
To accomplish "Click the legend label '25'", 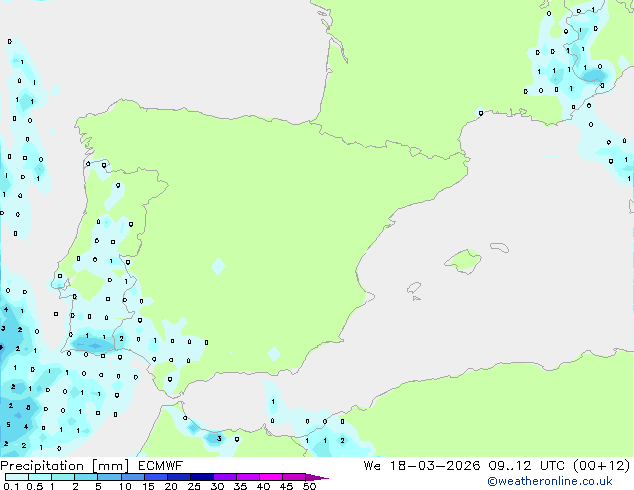I will pyautogui.click(x=194, y=486).
